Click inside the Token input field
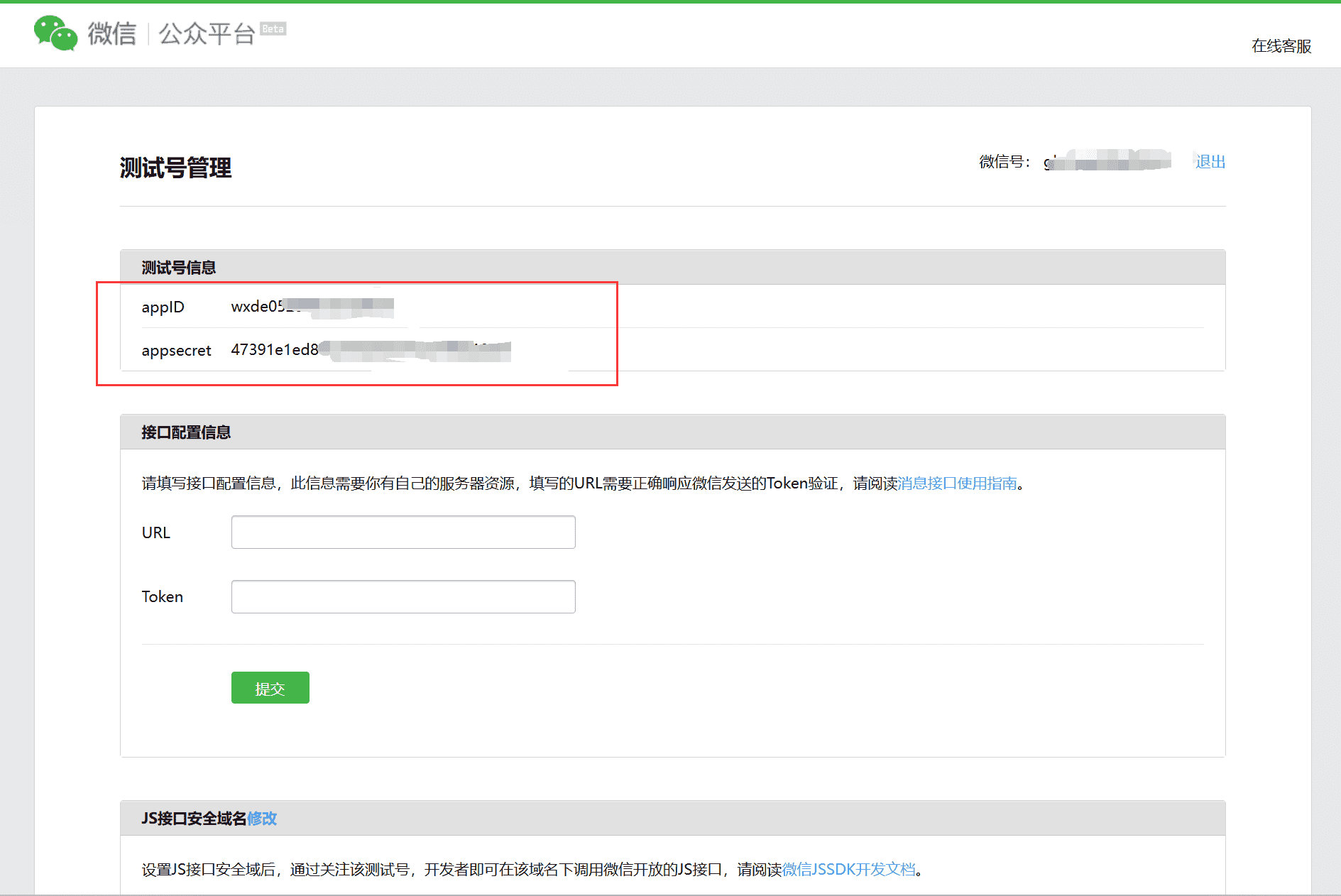Image resolution: width=1341 pixels, height=896 pixels. tap(403, 596)
